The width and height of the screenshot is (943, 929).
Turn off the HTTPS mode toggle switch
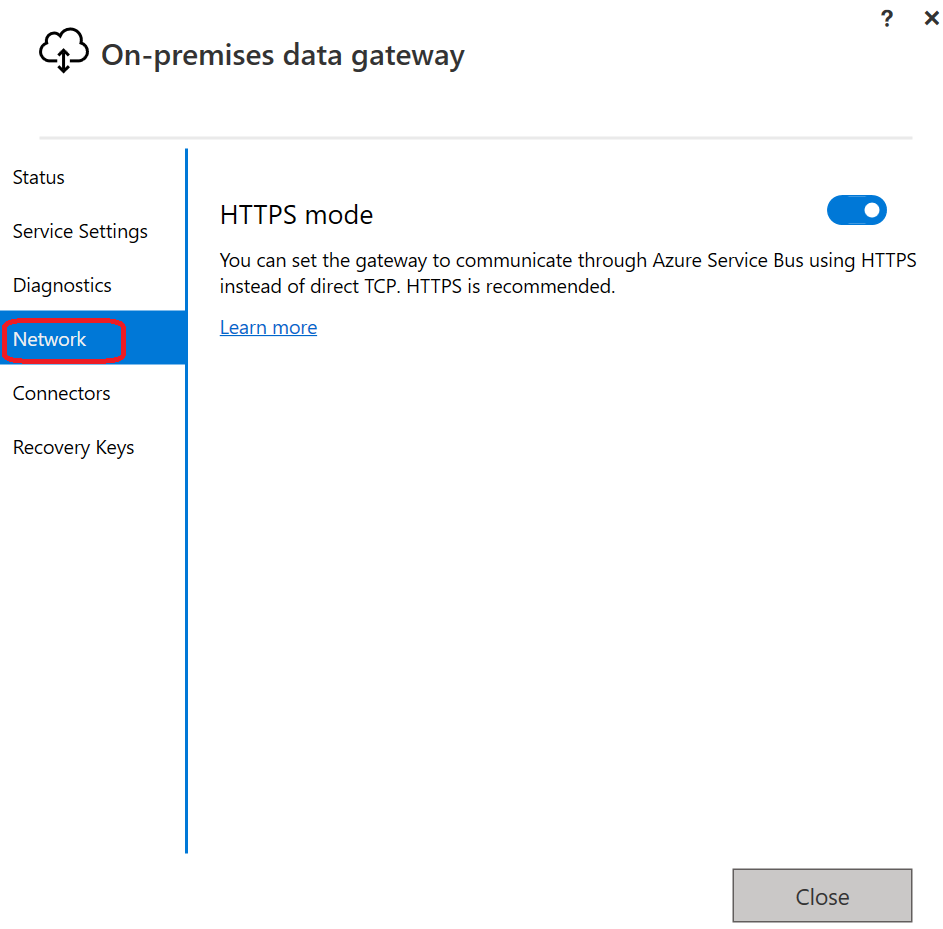[x=856, y=210]
